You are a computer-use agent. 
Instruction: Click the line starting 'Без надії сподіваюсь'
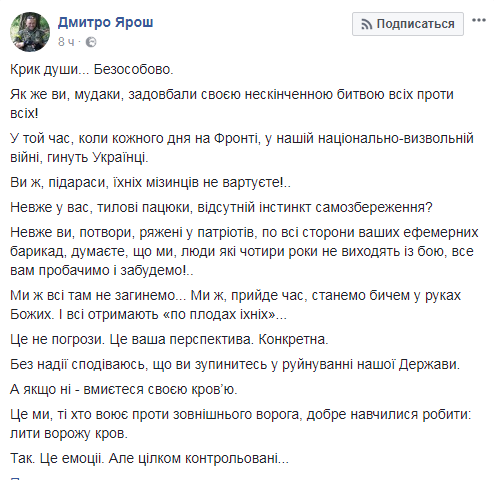tap(235, 364)
